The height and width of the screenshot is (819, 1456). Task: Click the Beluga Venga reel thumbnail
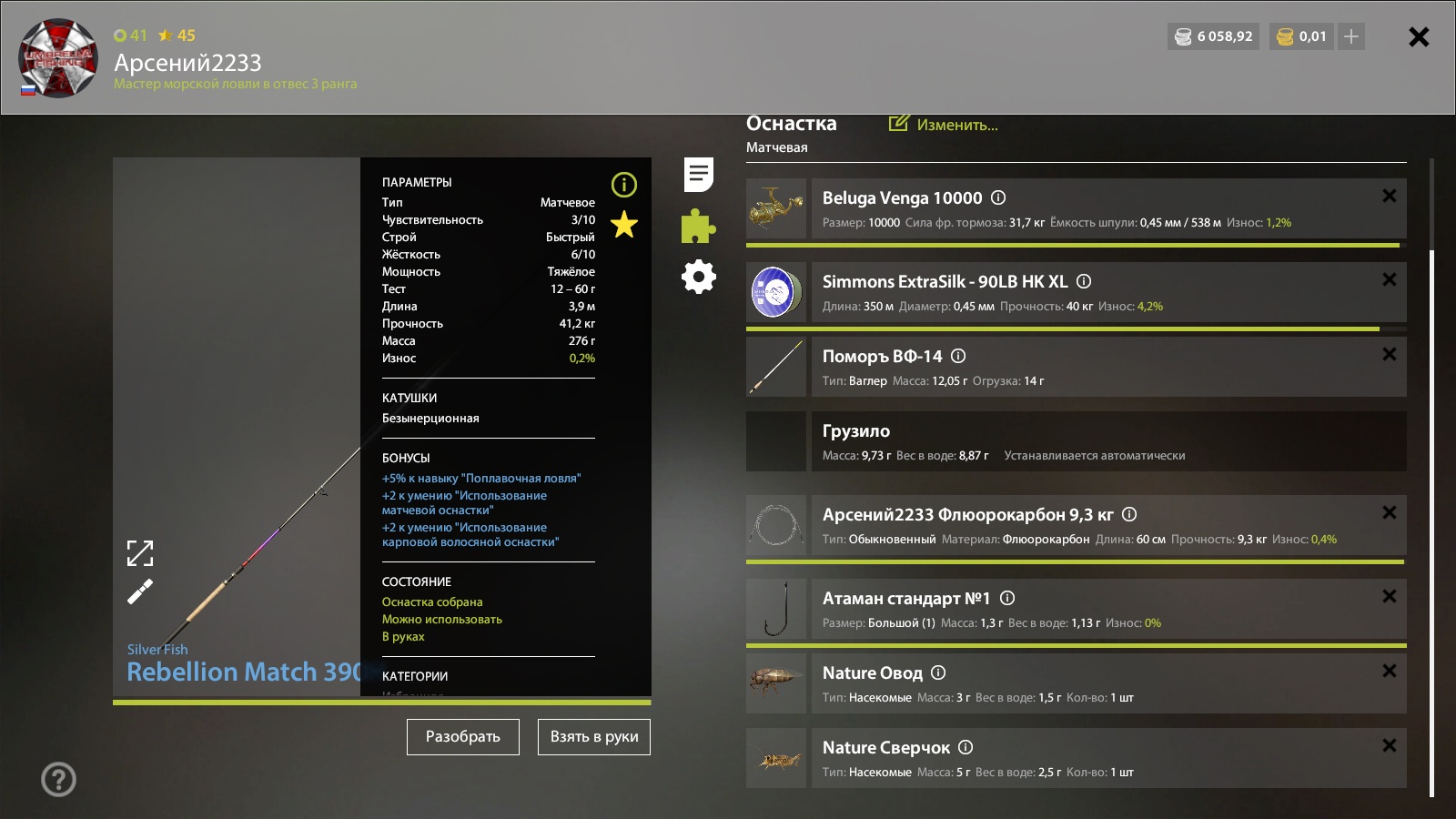tap(776, 208)
